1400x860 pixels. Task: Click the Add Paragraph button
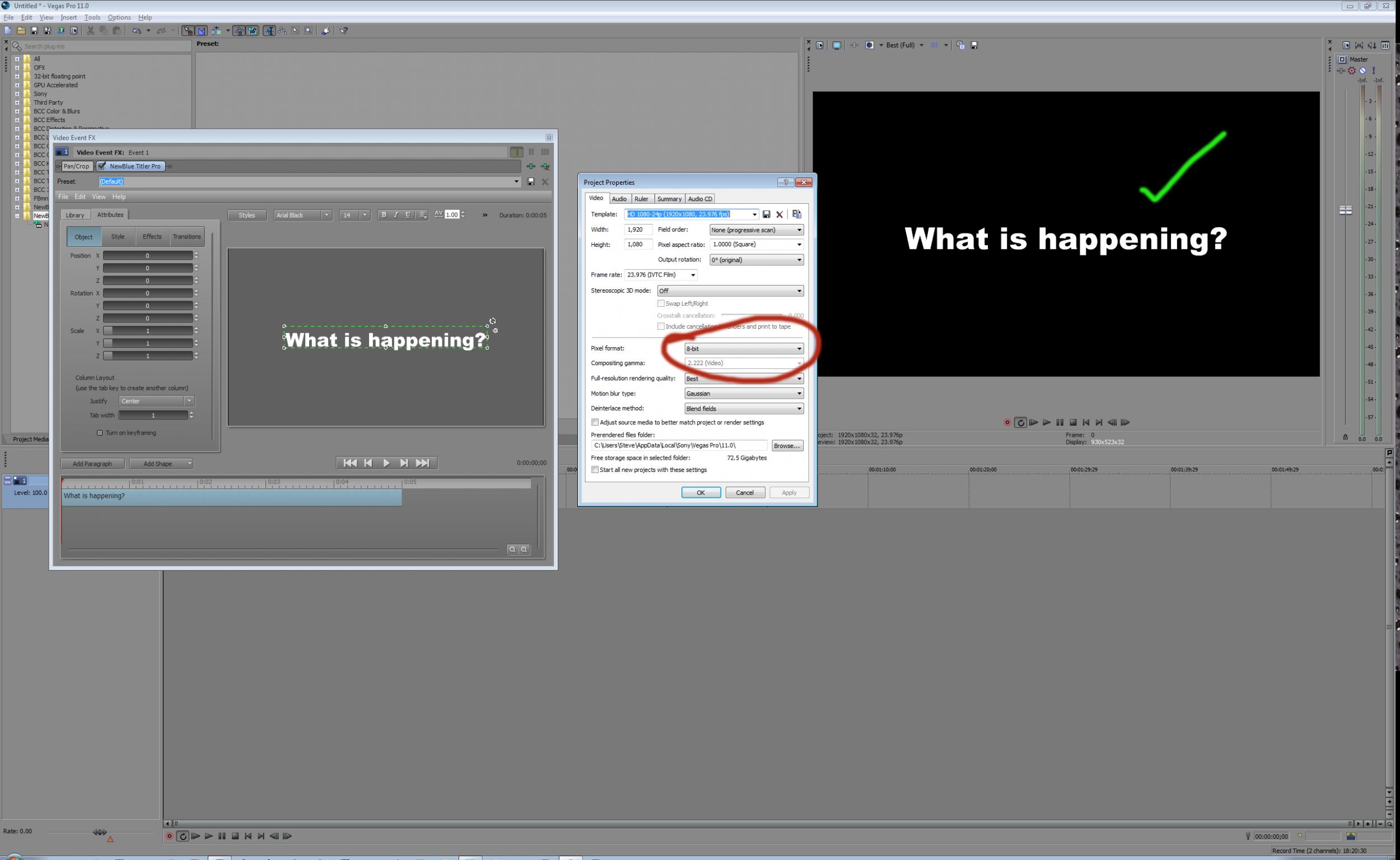pos(92,464)
